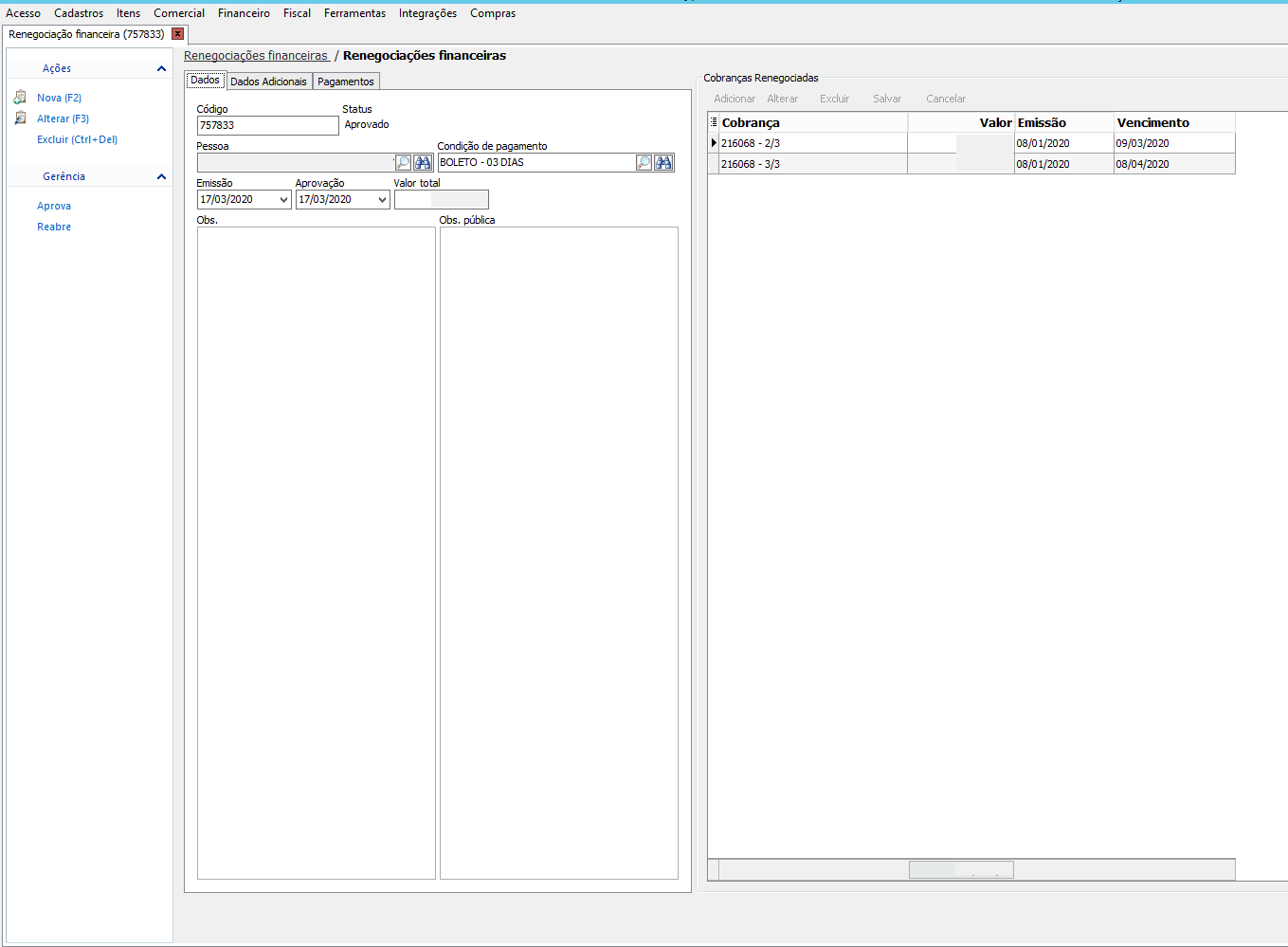
Task: Click the Ações panel header
Action: pos(89,68)
